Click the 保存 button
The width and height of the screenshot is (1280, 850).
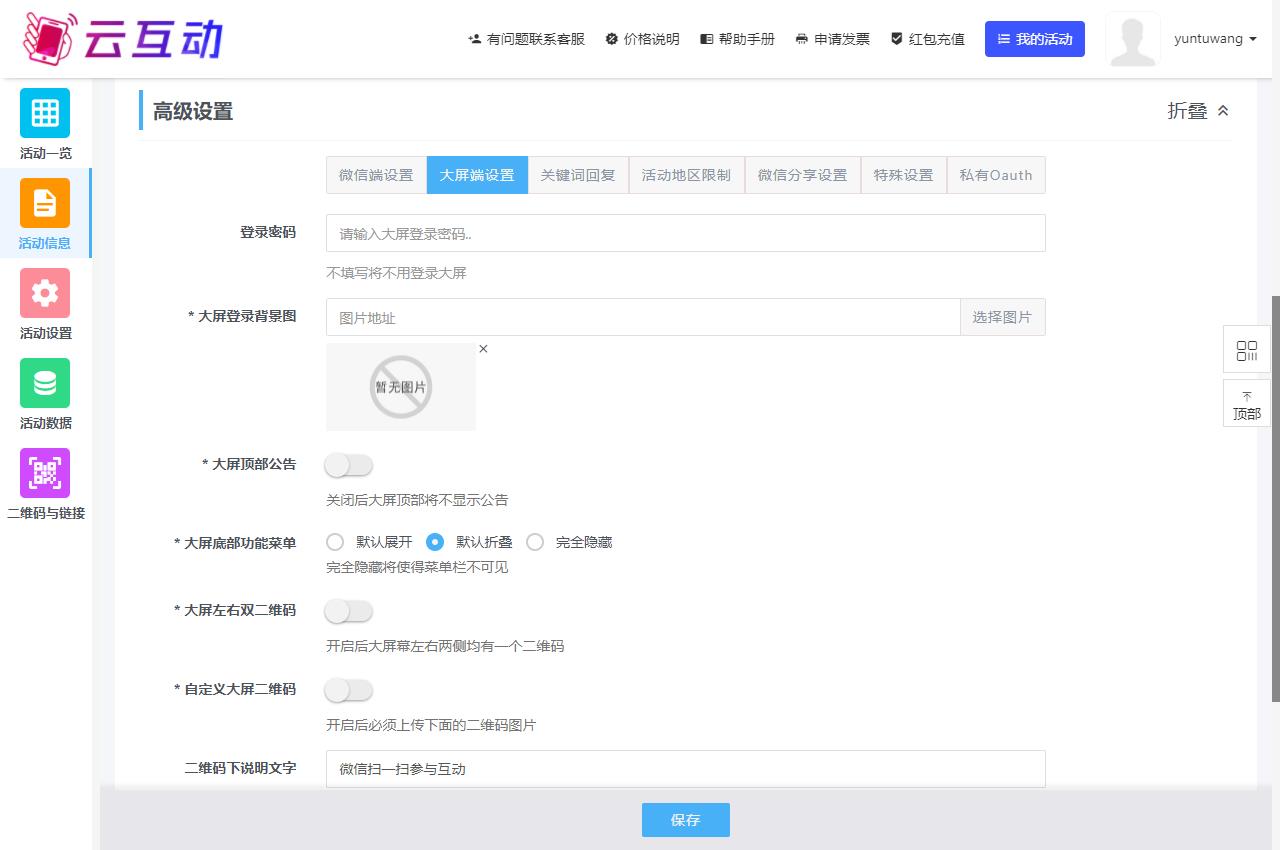click(x=685, y=820)
